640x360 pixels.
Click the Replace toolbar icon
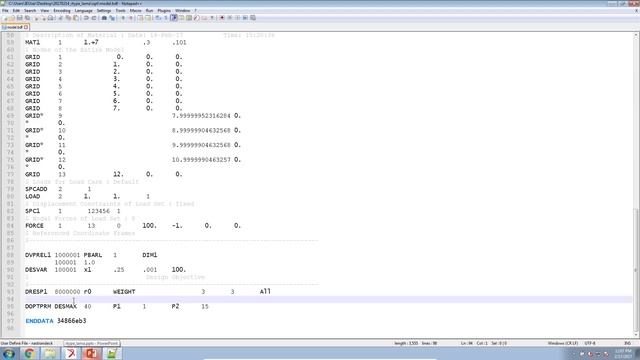[112, 18]
